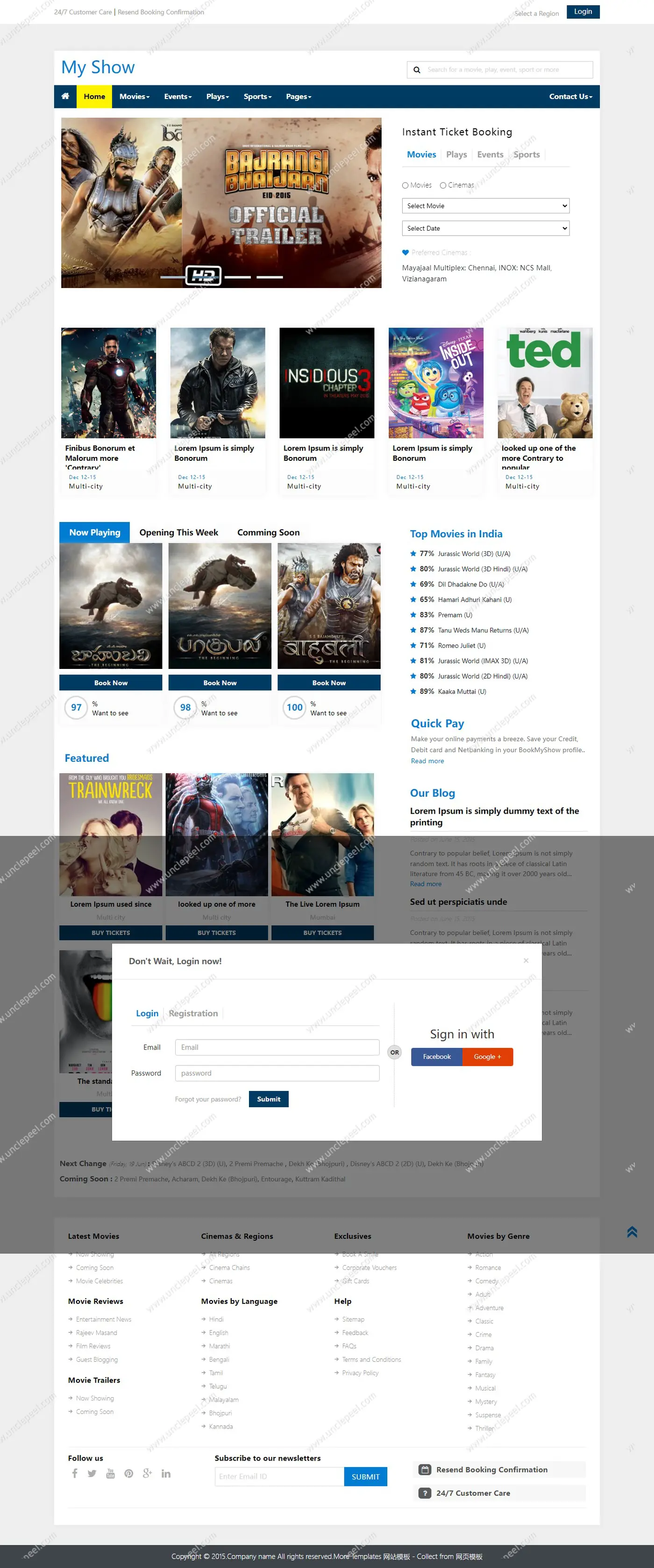Screen dimensions: 654x1568
Task: Click the star beside Premam (U)
Action: coord(413,615)
